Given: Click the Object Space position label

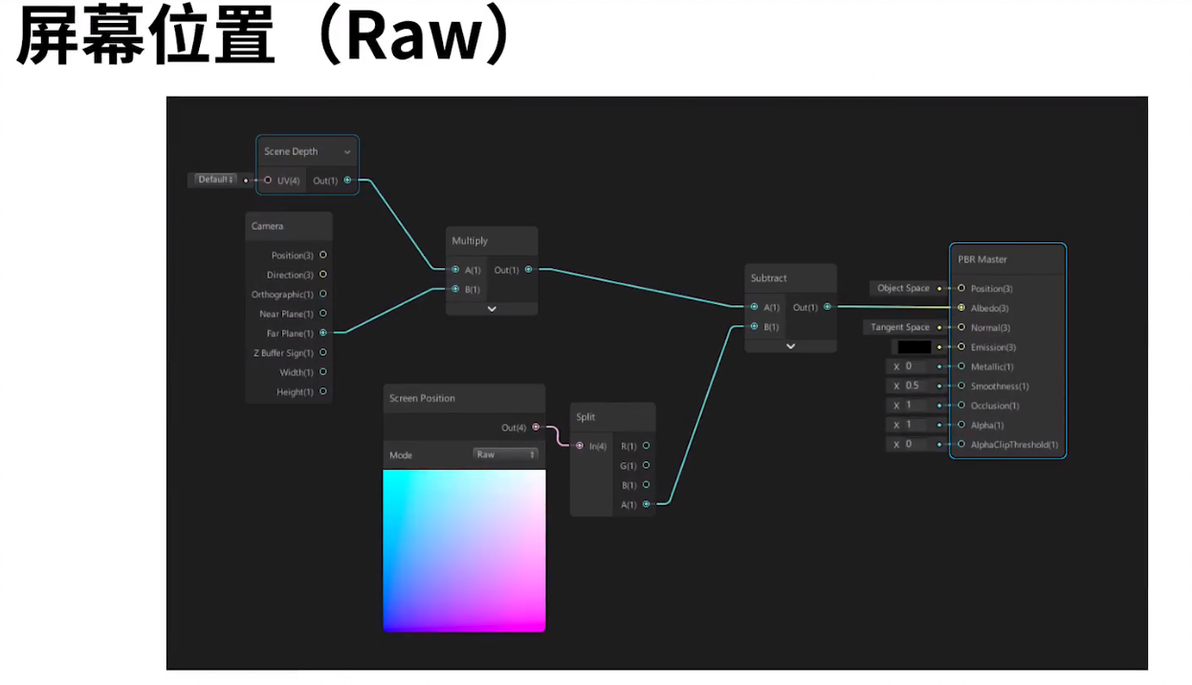Looking at the screenshot, I should coord(903,288).
